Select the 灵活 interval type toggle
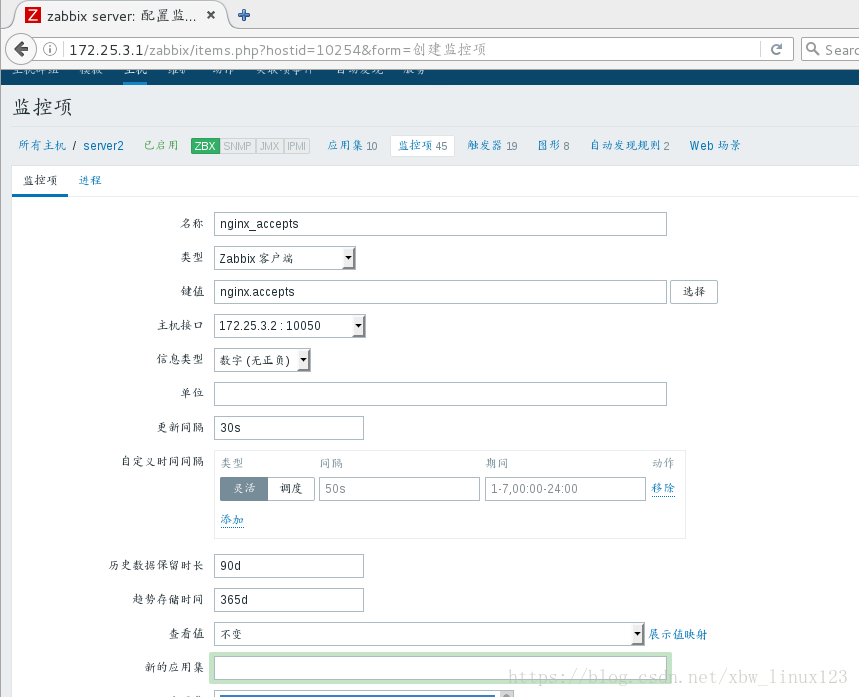 click(244, 489)
